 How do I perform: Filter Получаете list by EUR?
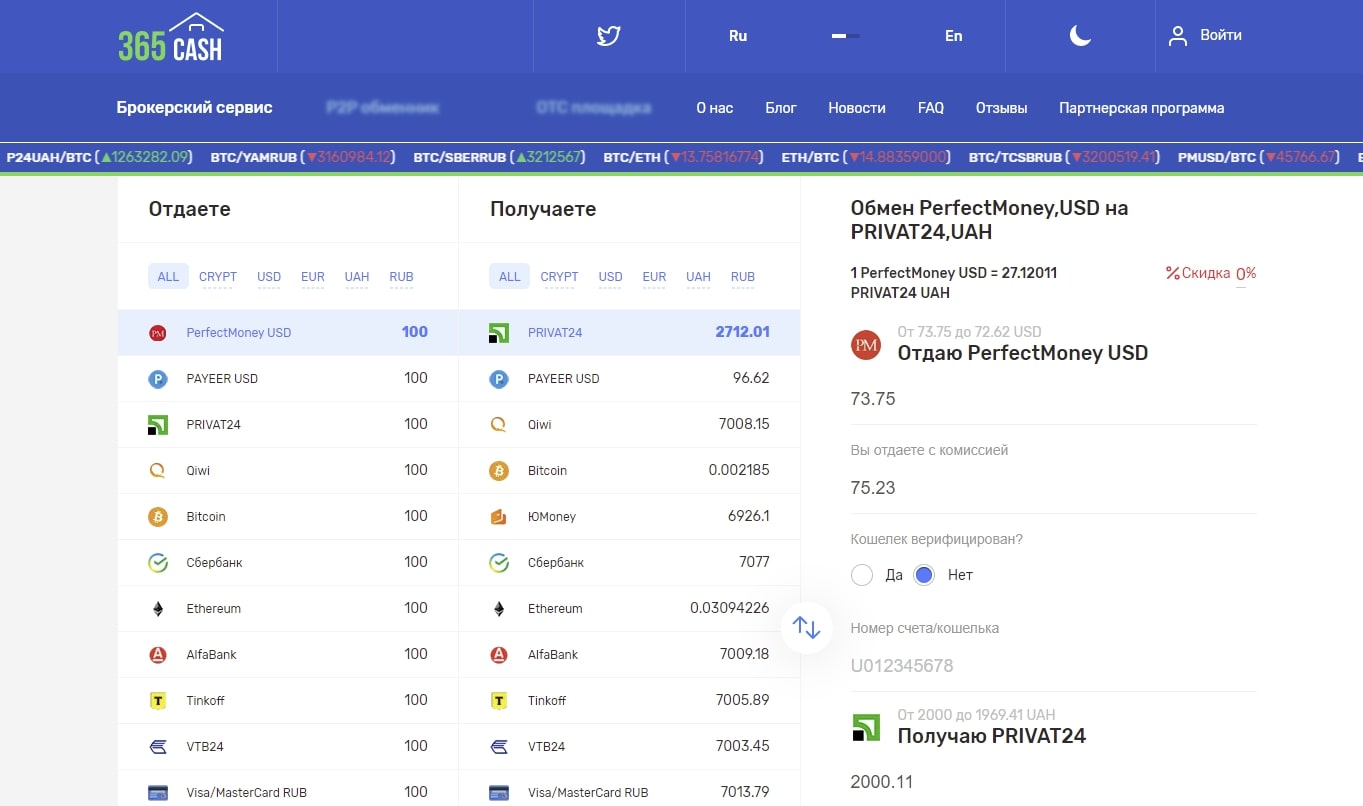pos(654,277)
